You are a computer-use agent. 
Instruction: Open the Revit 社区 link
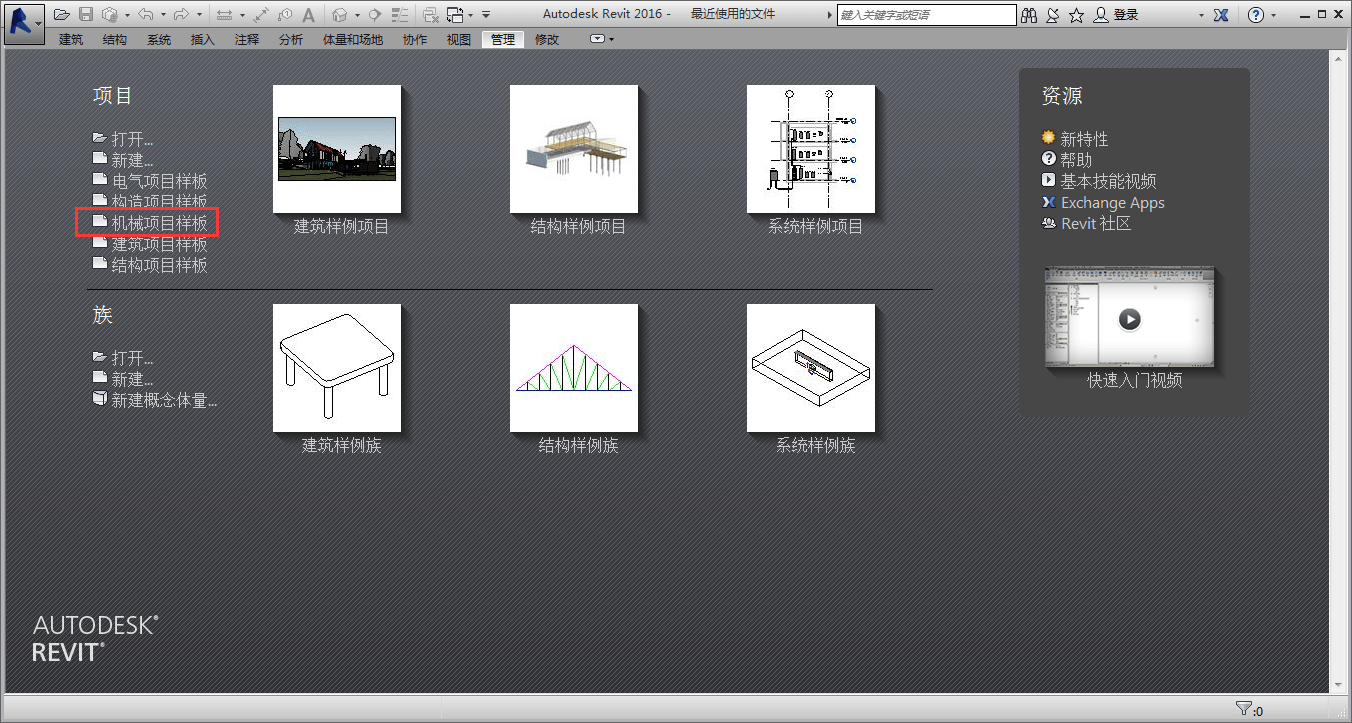(x=1096, y=223)
